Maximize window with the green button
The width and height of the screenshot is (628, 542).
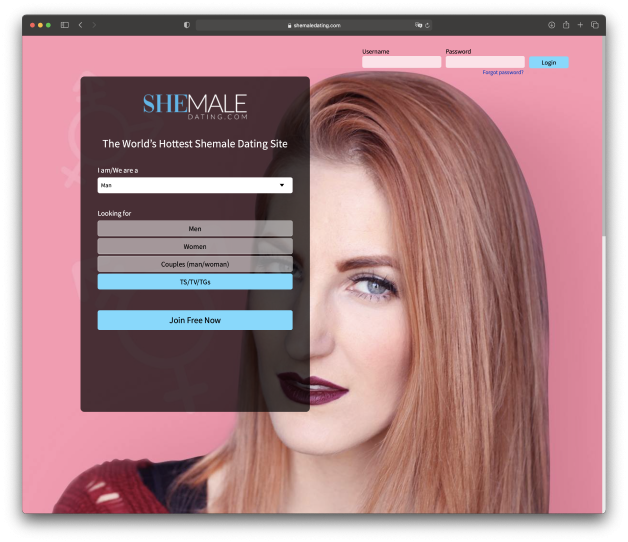click(48, 25)
